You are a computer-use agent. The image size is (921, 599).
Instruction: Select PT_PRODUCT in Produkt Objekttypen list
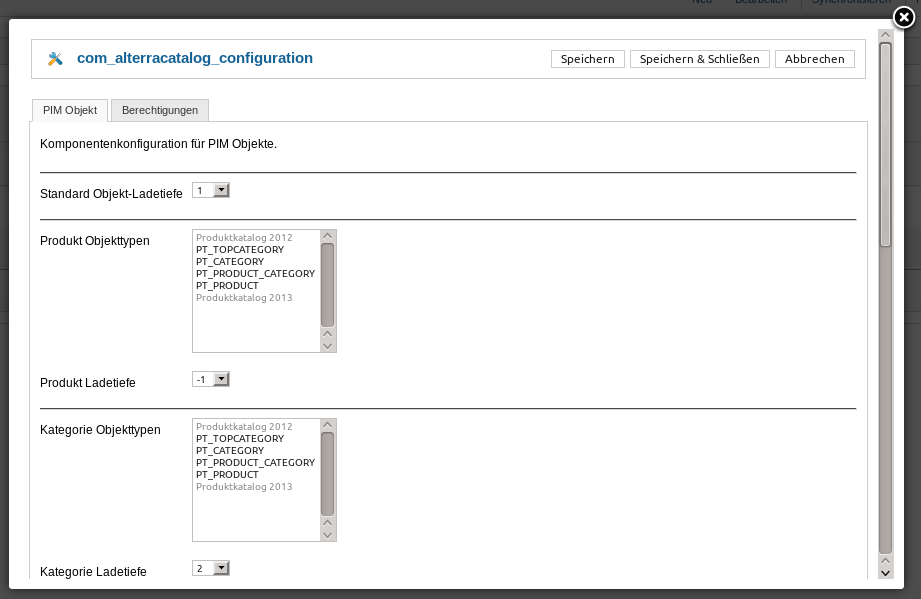pos(227,286)
